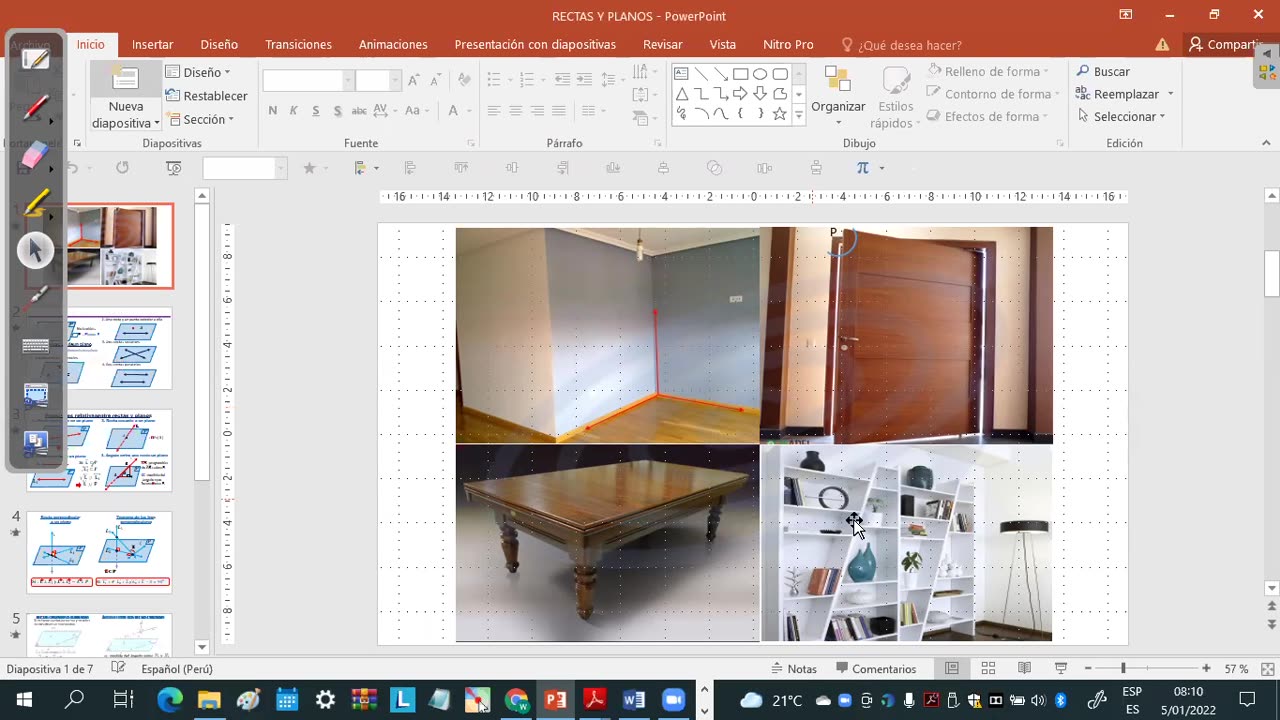Toggle numbered list
The height and width of the screenshot is (720, 1280).
click(528, 79)
